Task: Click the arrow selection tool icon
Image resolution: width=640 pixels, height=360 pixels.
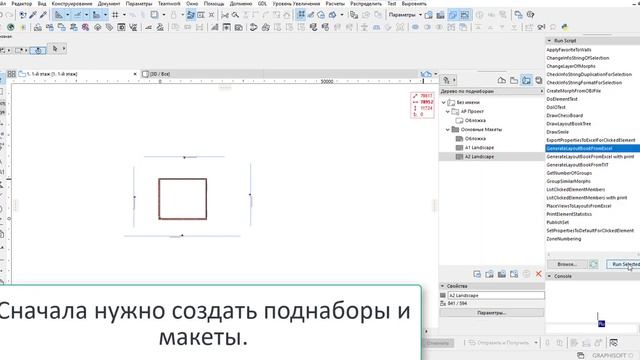Action: click(x=55, y=49)
